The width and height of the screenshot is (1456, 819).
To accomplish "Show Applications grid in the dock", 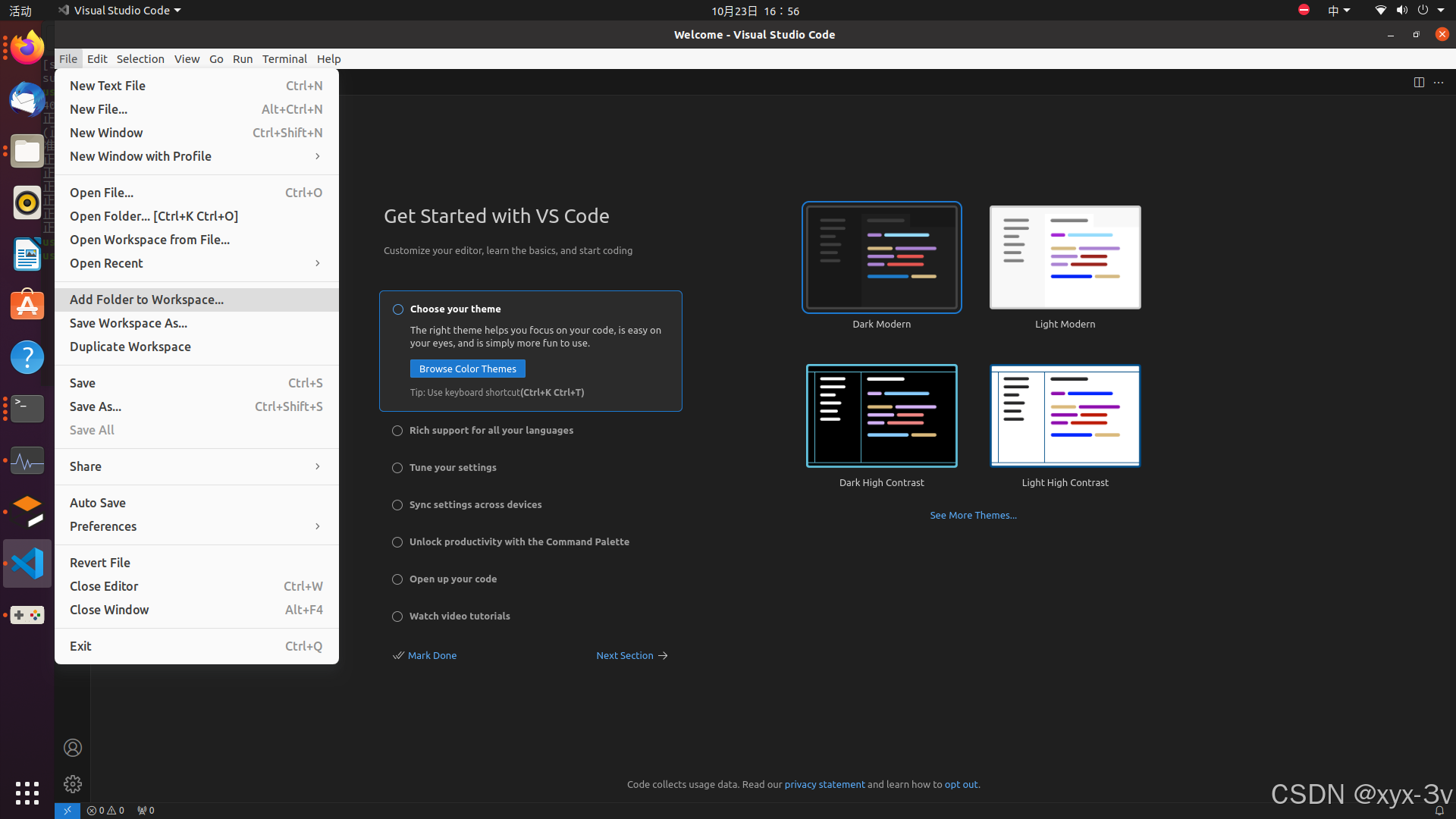I will click(27, 793).
